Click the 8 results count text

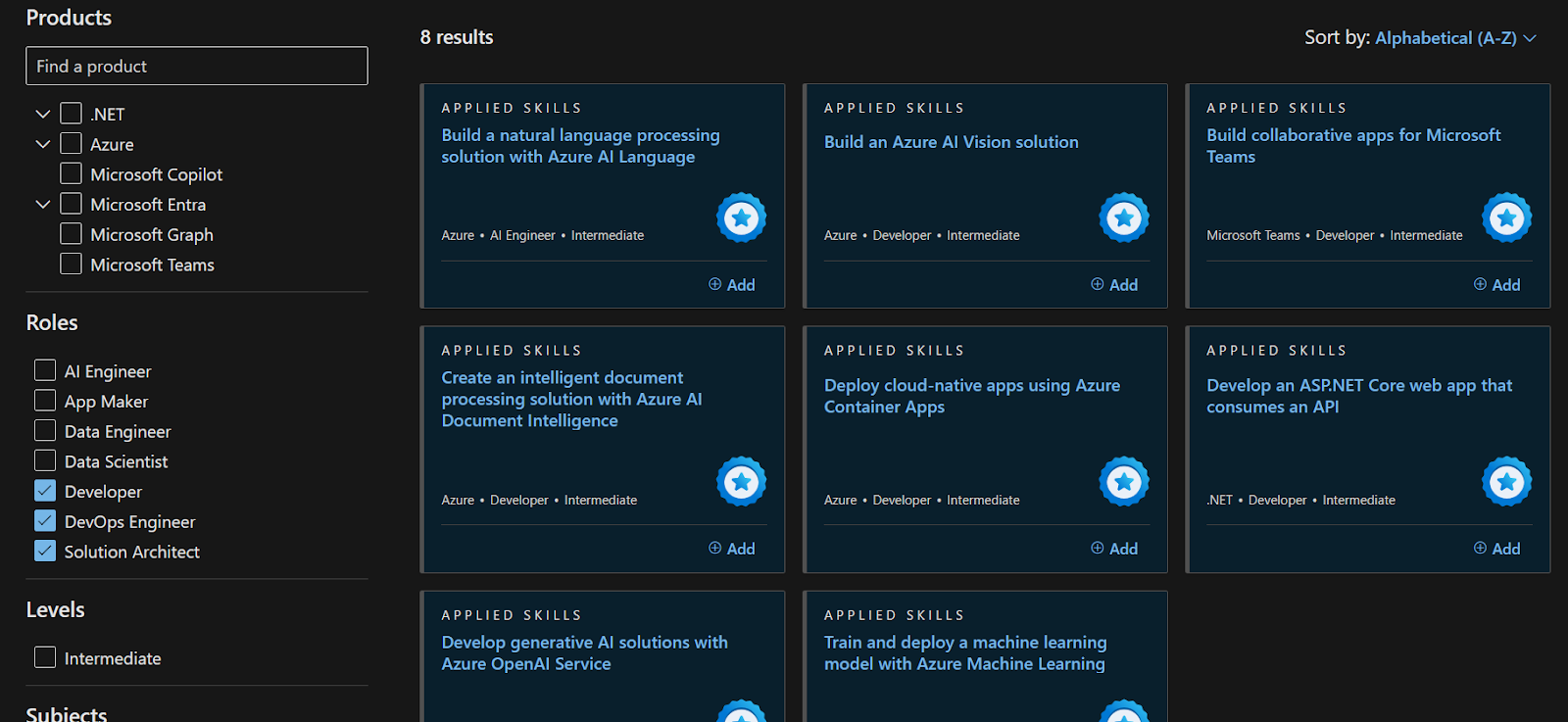point(457,37)
